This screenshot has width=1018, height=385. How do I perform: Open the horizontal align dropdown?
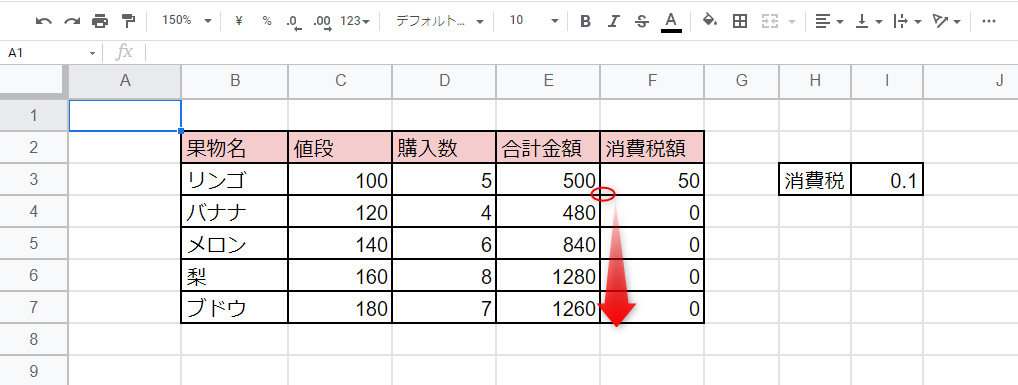click(829, 21)
